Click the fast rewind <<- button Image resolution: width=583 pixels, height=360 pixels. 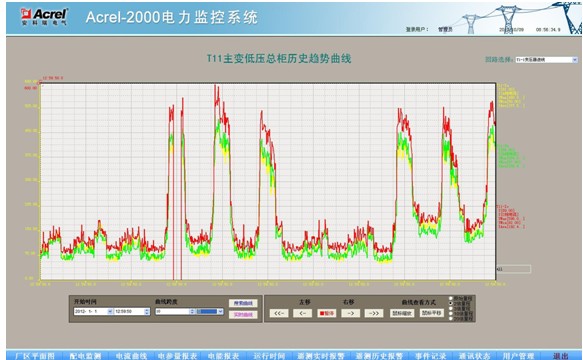point(279,313)
